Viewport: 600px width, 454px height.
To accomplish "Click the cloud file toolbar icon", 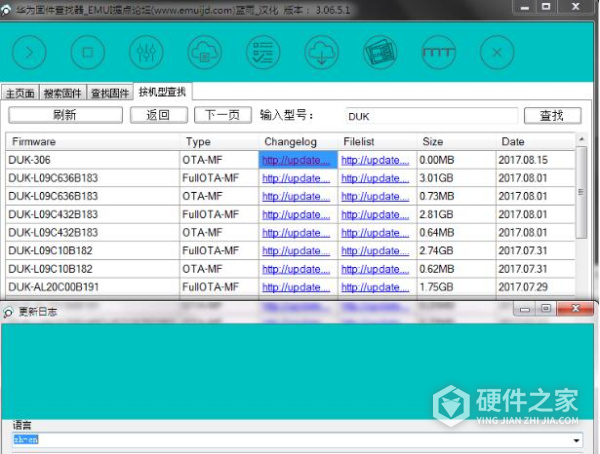I will 205,52.
